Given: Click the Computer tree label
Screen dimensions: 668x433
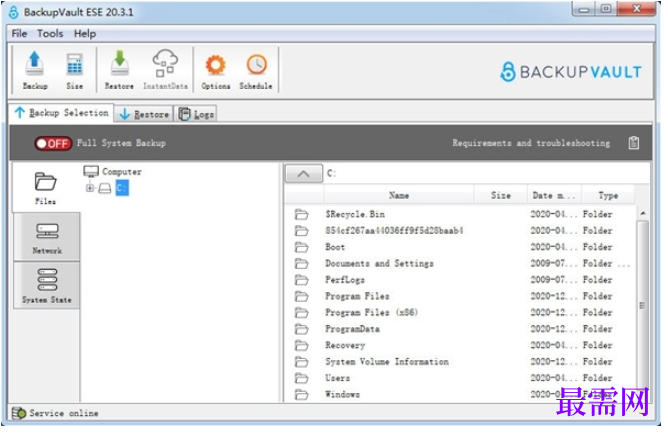Looking at the screenshot, I should [122, 171].
